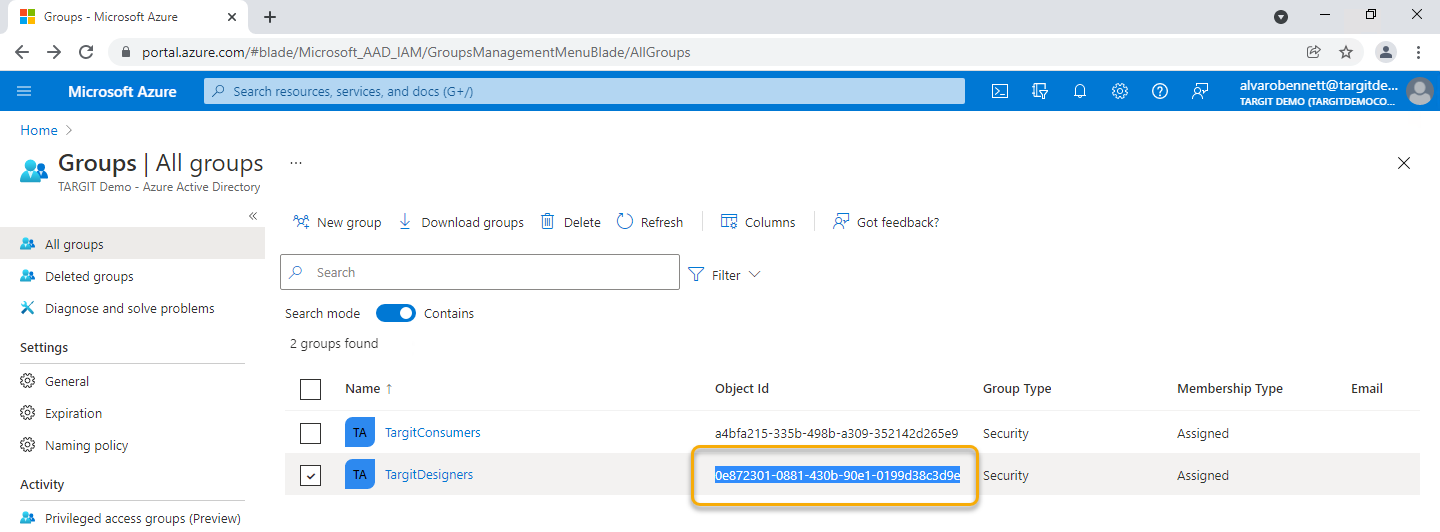
Task: Click New group command
Action: pyautogui.click(x=337, y=222)
